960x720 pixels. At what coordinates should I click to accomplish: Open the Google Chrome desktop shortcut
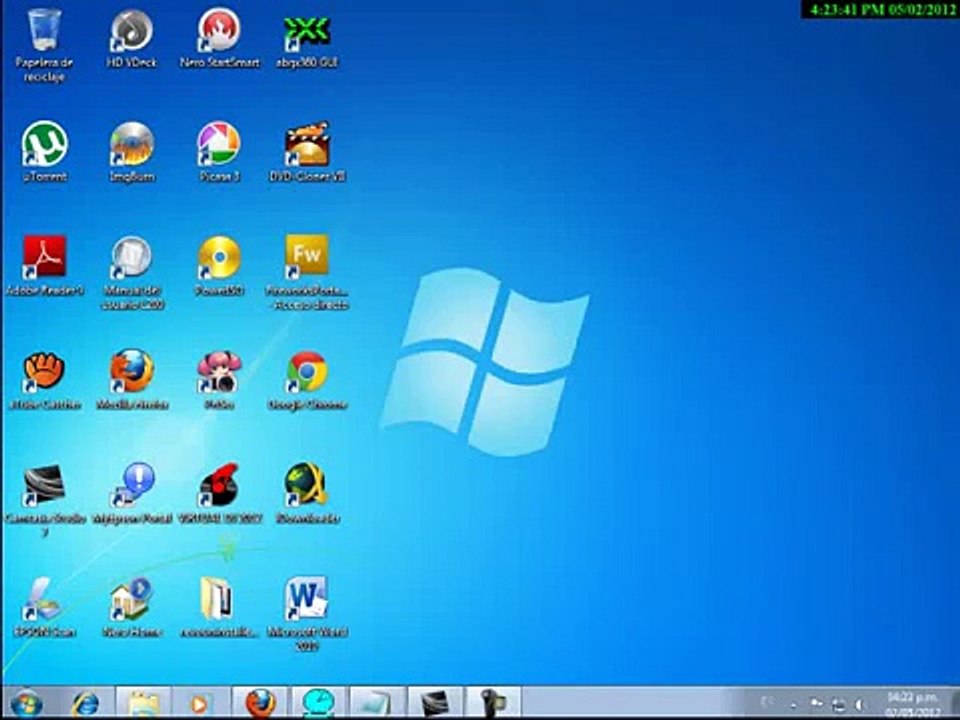point(307,380)
